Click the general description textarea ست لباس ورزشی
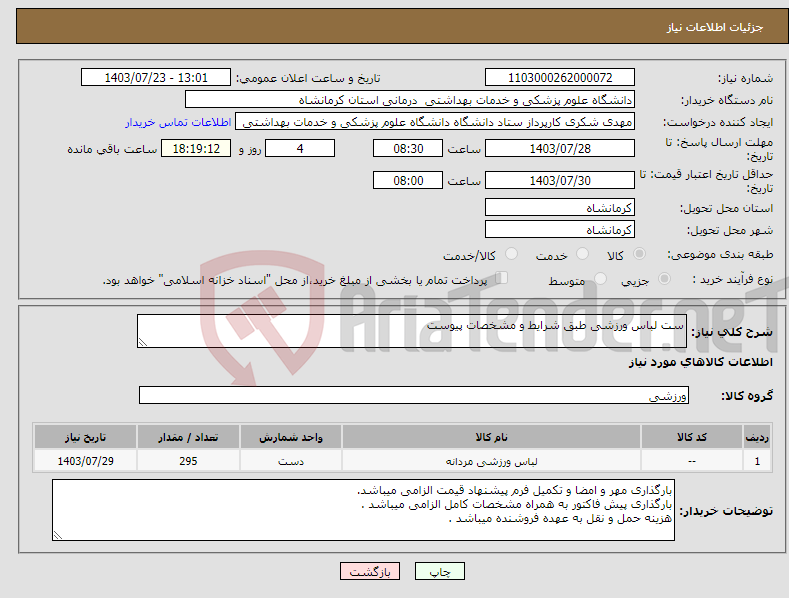Image resolution: width=789 pixels, height=598 pixels. pyautogui.click(x=412, y=331)
